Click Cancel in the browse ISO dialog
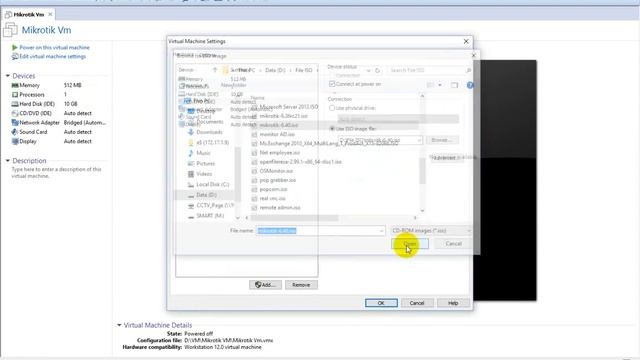The image size is (640, 360). [453, 244]
